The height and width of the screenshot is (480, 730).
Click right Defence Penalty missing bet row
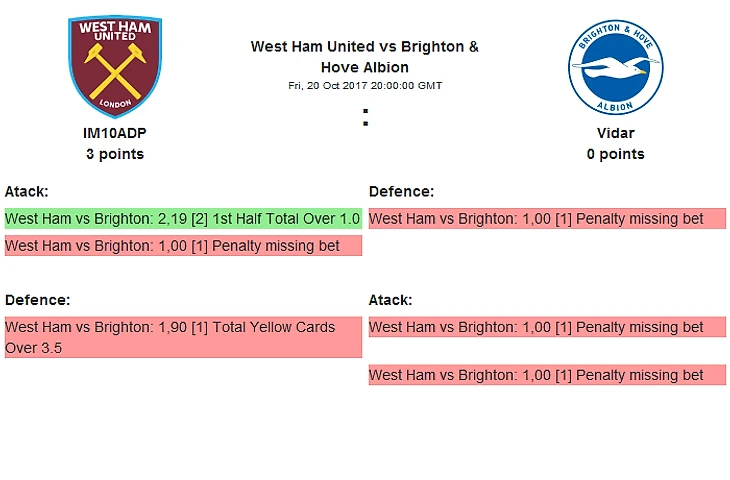(x=547, y=219)
